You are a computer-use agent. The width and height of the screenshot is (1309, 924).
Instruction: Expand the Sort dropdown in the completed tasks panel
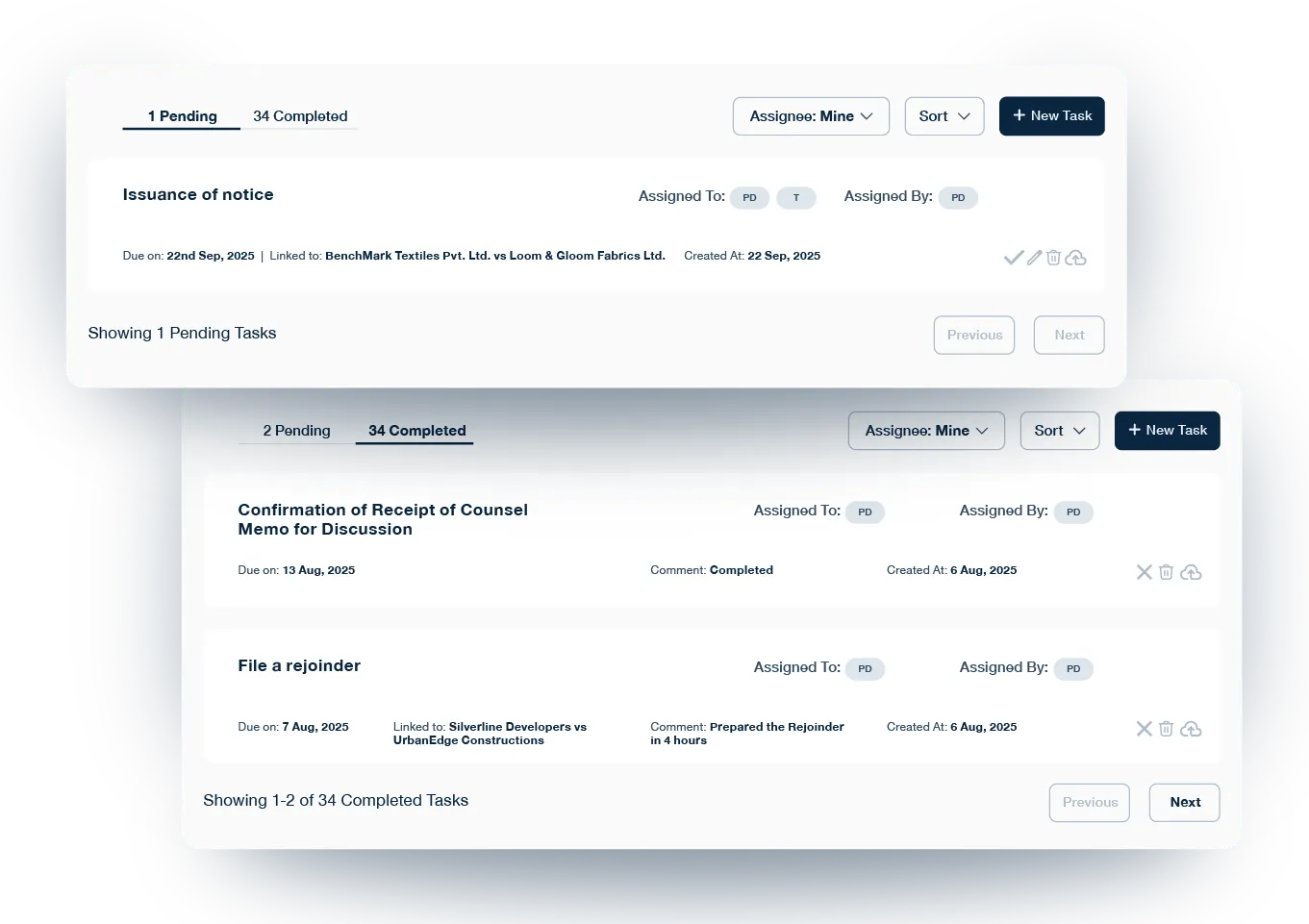(x=1059, y=430)
